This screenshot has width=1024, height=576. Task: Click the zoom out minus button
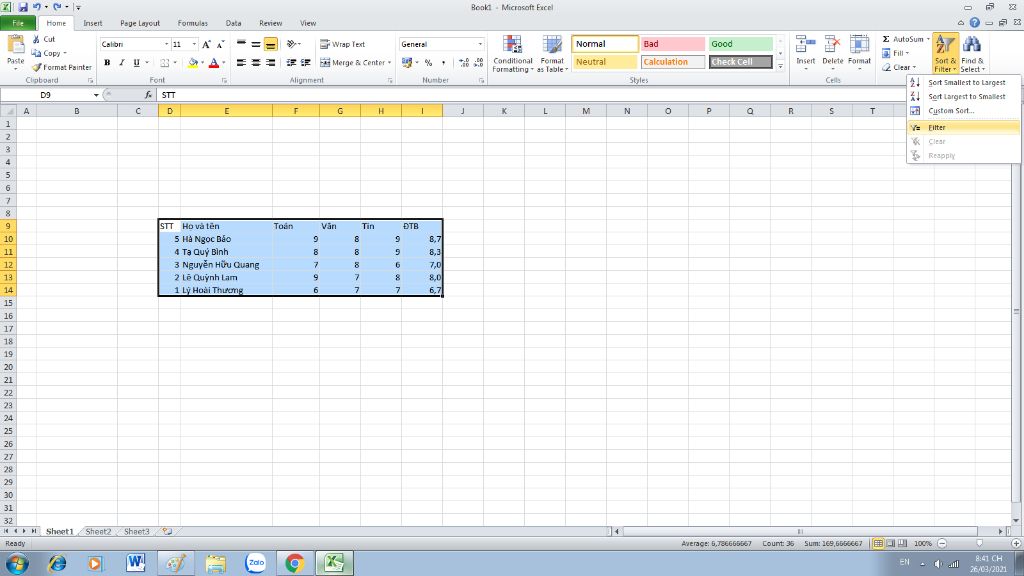pos(942,543)
